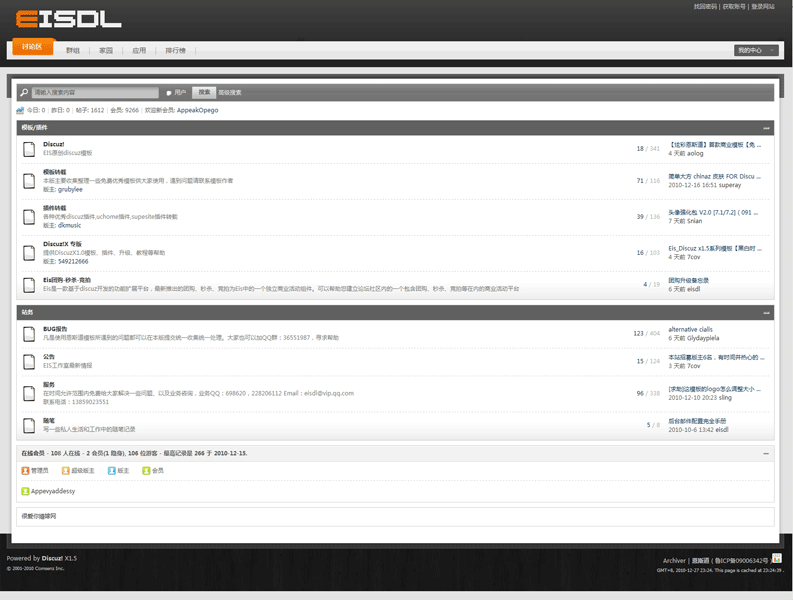This screenshot has height=600, width=793.
Task: Click the ICP registration number link
Action: pos(741,561)
